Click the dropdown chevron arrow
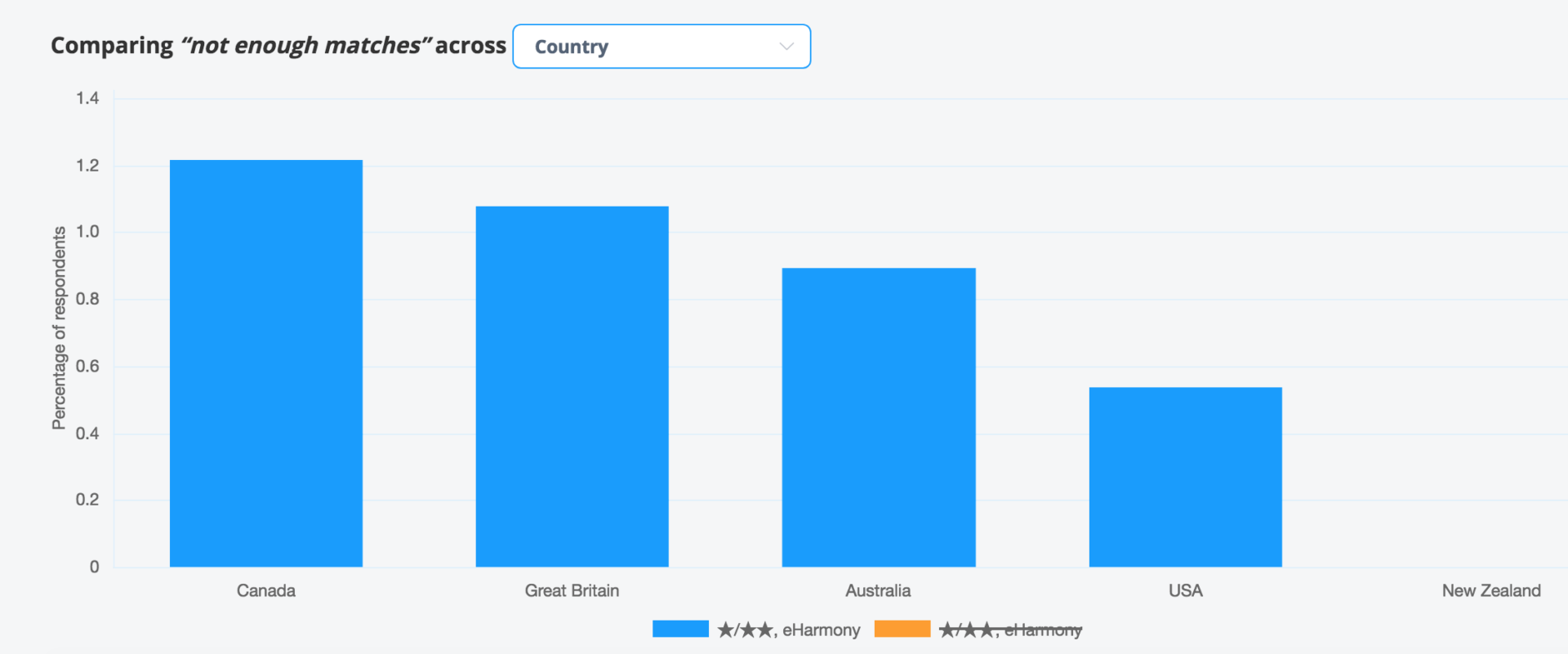This screenshot has width=1568, height=654. pyautogui.click(x=786, y=47)
